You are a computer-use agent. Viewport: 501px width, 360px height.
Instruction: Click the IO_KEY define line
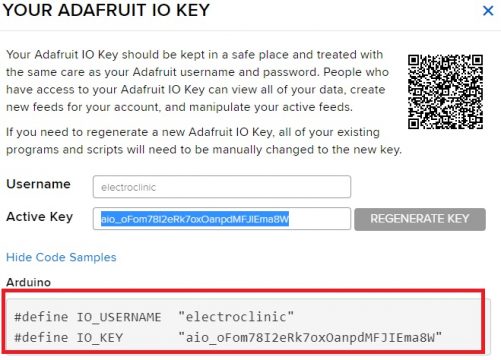[228, 338]
